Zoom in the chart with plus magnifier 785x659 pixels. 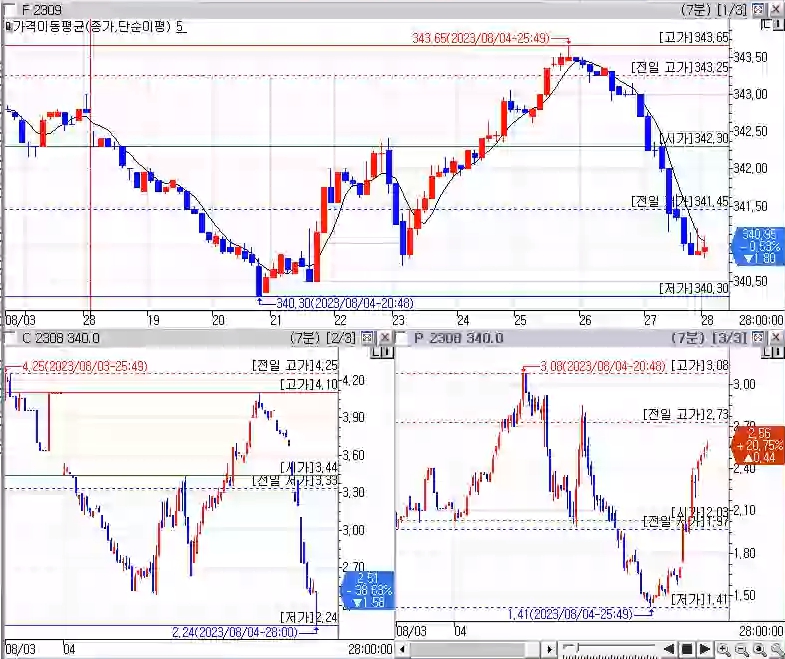pyautogui.click(x=723, y=649)
